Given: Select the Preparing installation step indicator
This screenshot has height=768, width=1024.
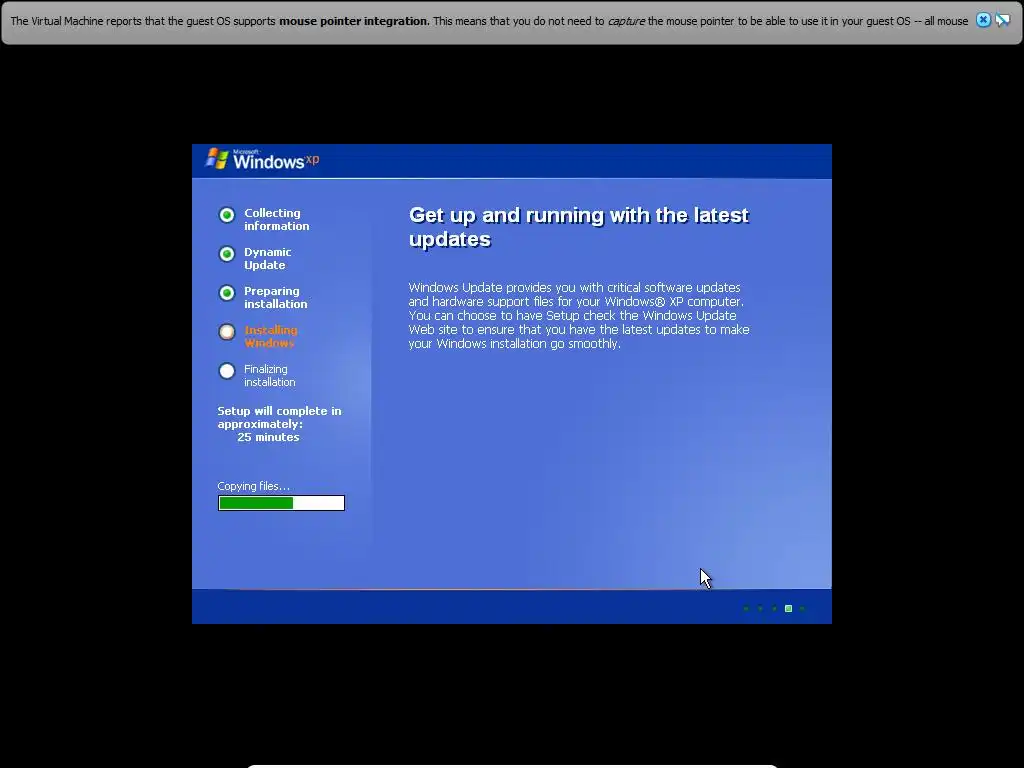Looking at the screenshot, I should coord(227,293).
